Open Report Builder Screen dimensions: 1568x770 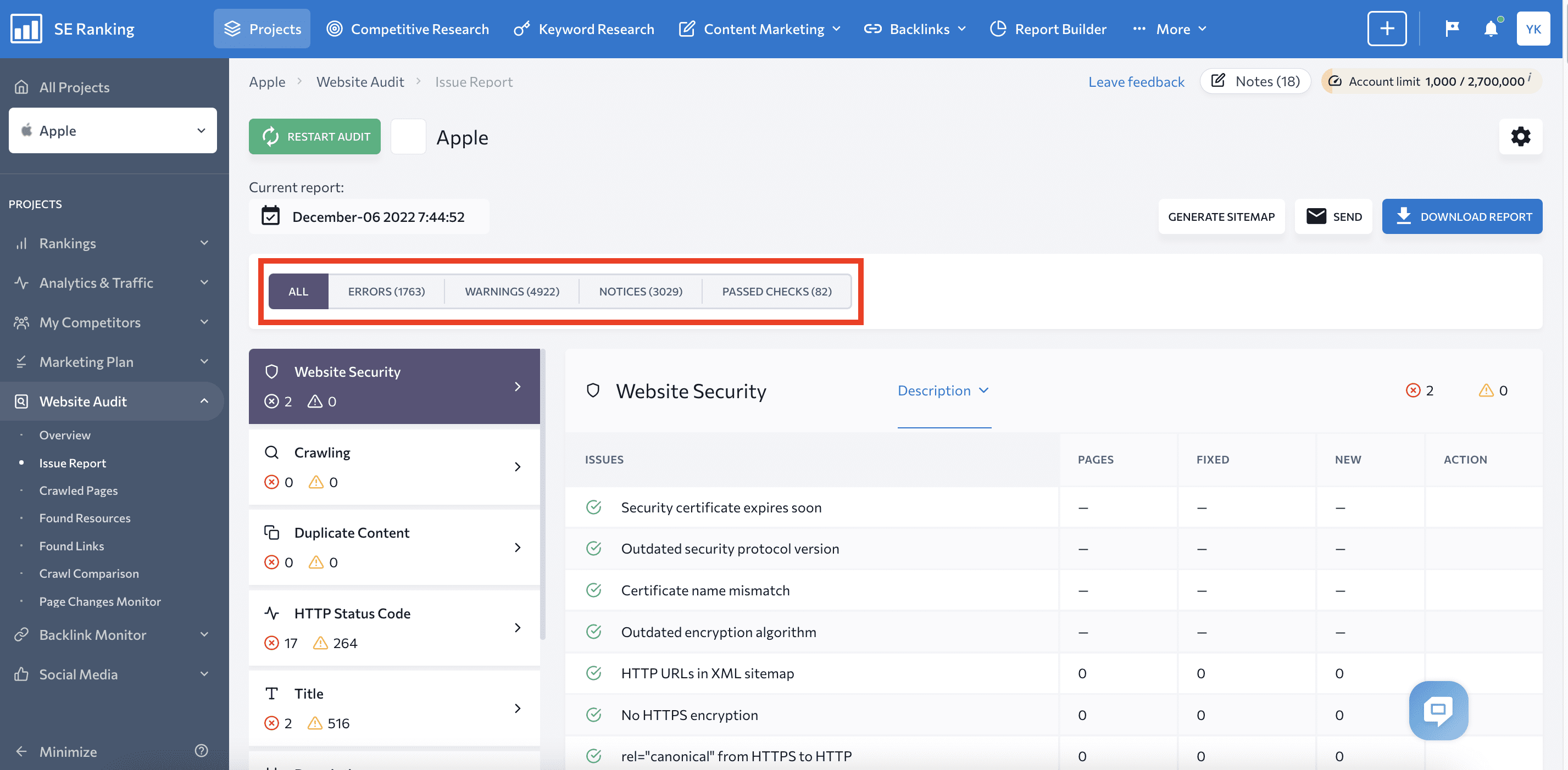[x=1048, y=29]
